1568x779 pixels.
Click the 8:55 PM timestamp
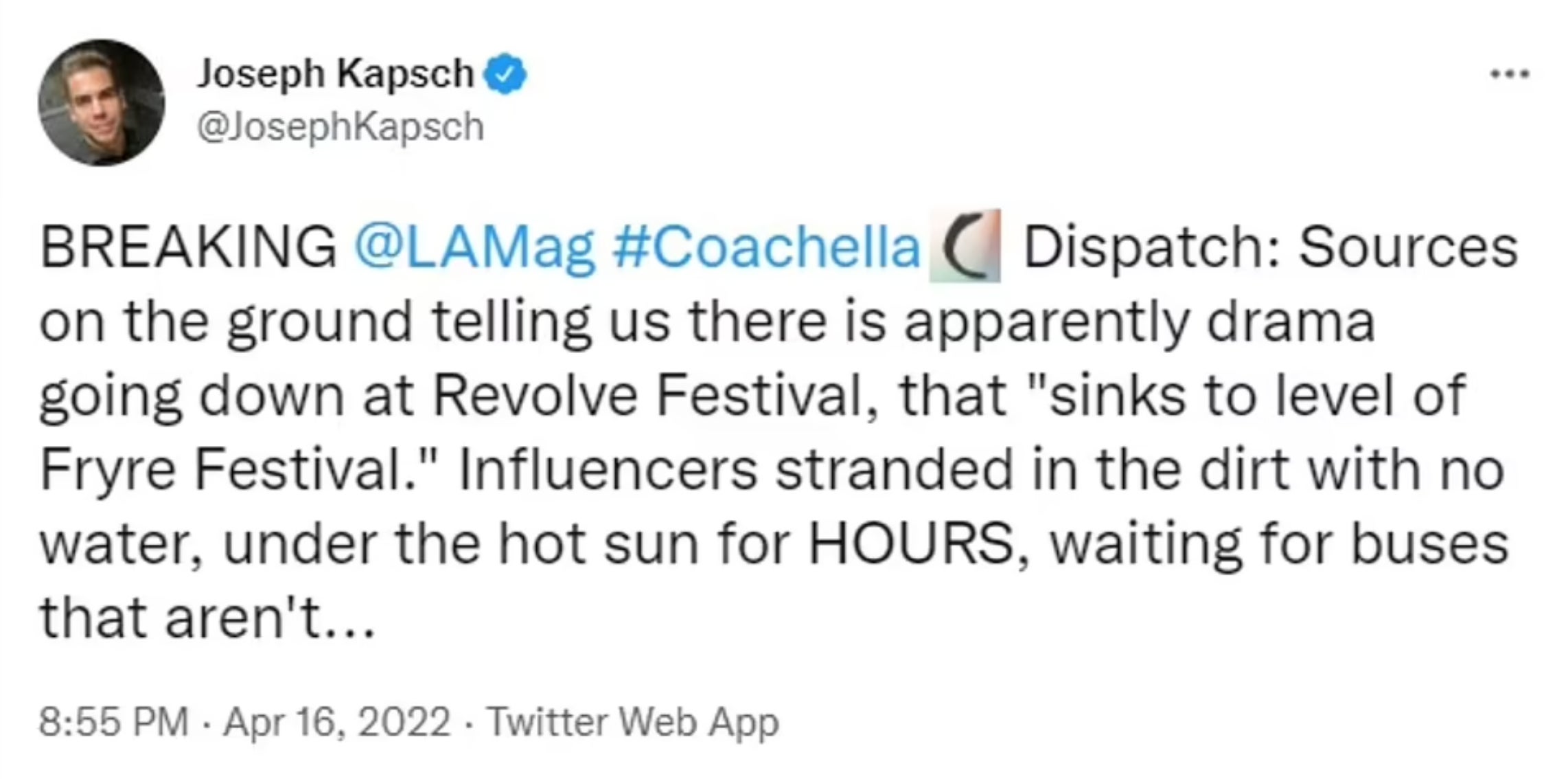(113, 722)
